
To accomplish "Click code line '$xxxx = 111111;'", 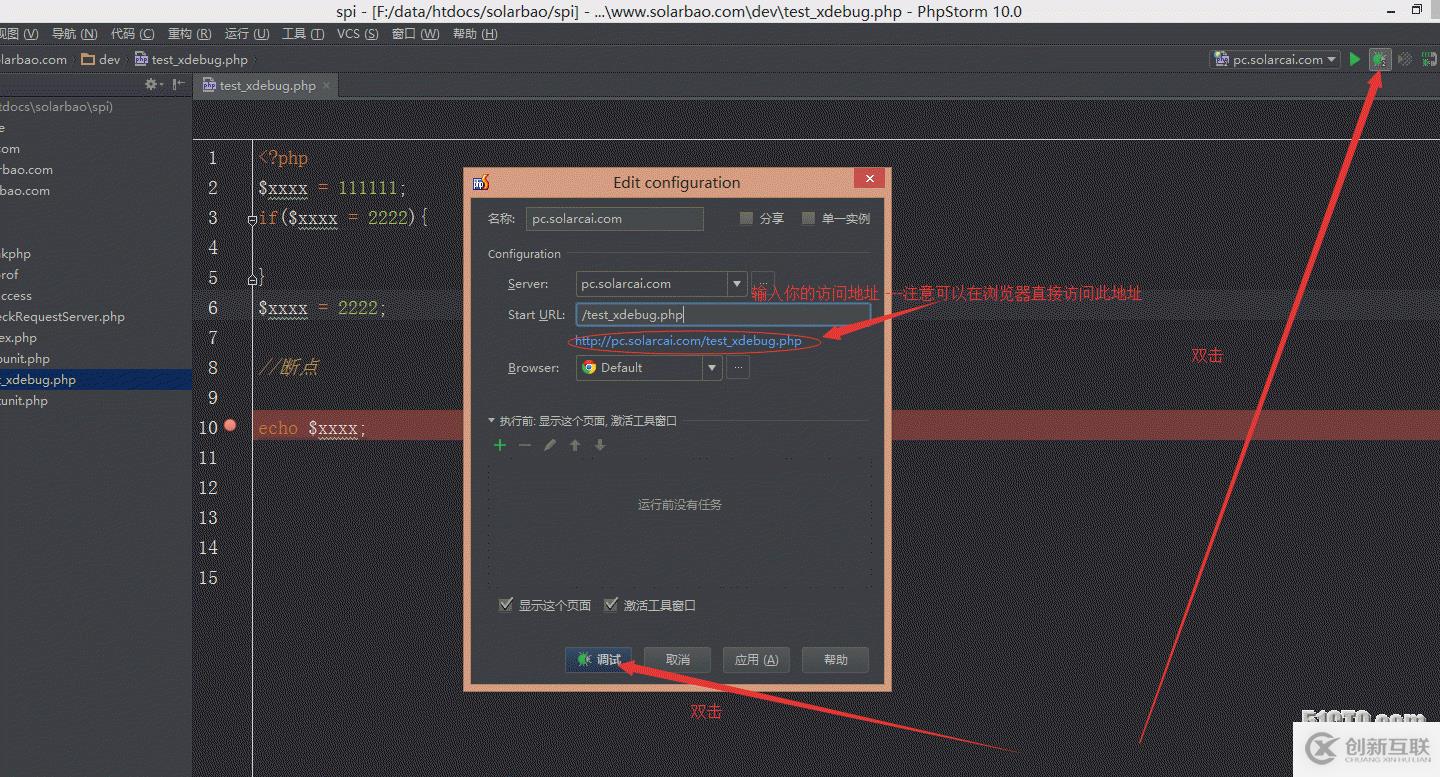I will pyautogui.click(x=332, y=188).
